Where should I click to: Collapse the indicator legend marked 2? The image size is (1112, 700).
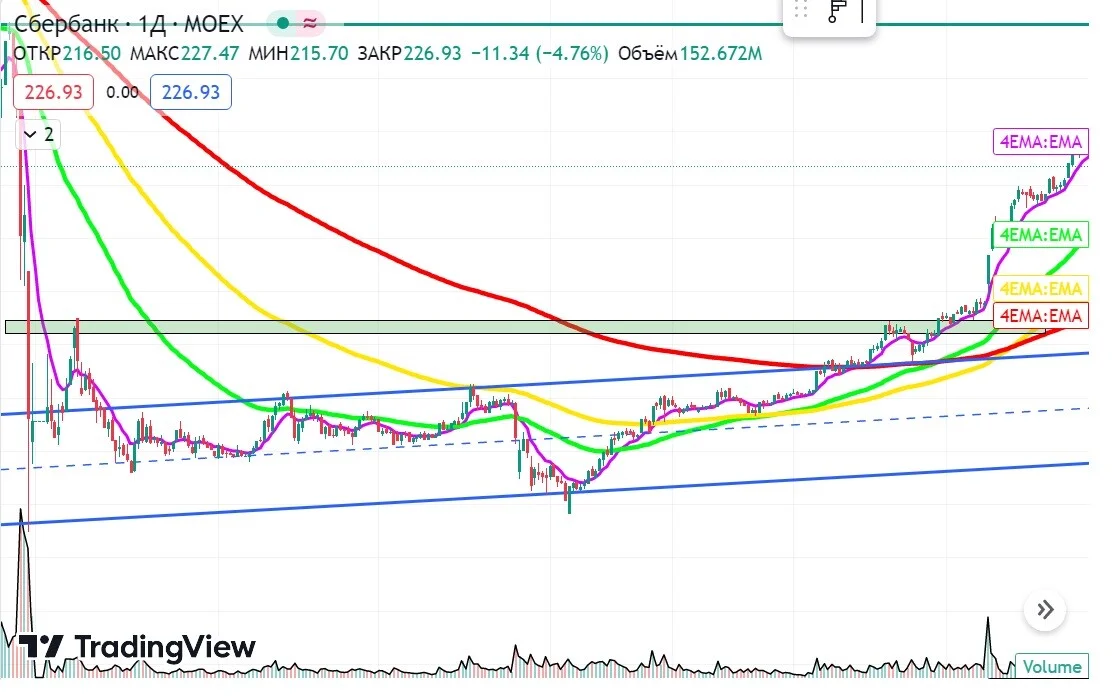(38, 134)
